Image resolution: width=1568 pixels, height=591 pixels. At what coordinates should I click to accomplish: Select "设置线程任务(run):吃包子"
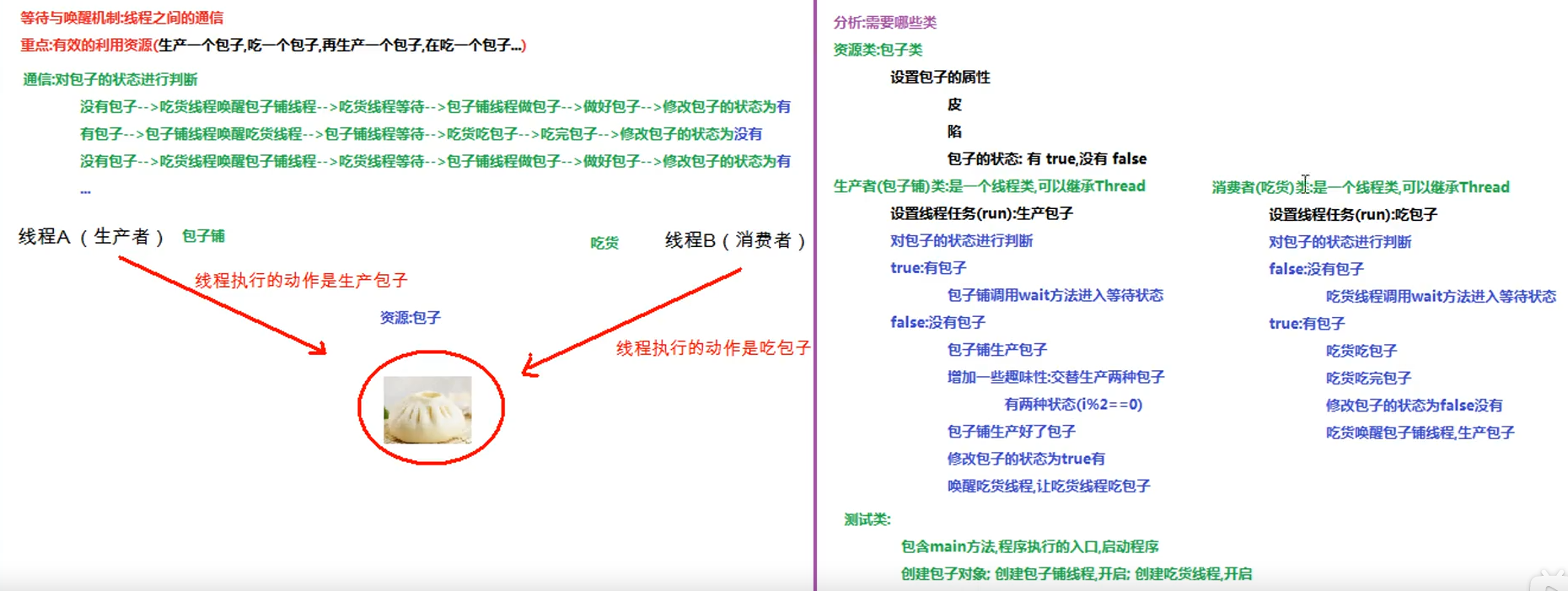click(x=1353, y=215)
